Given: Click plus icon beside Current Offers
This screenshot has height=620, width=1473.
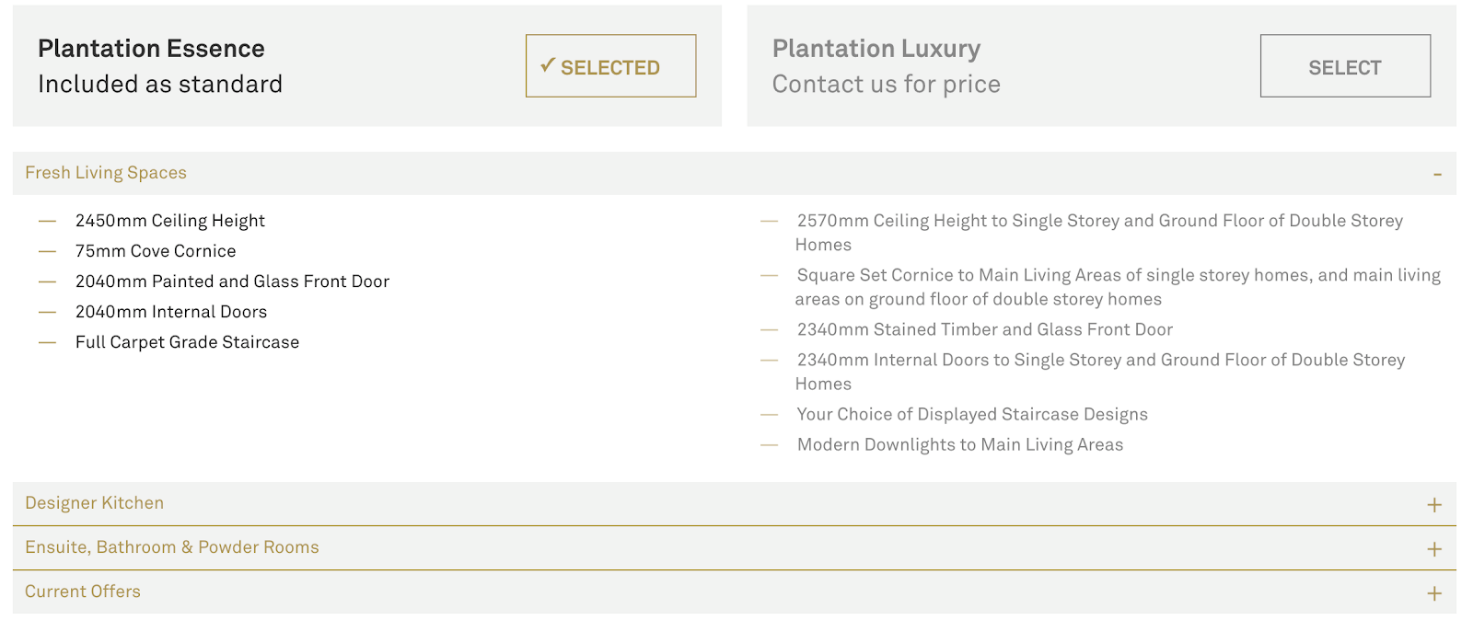Looking at the screenshot, I should pos(1434,593).
